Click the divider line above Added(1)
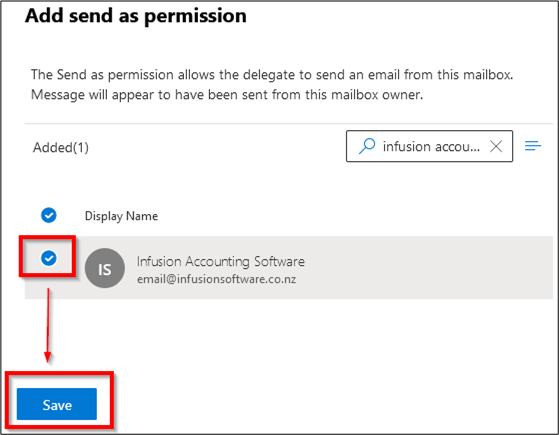 tap(289, 124)
